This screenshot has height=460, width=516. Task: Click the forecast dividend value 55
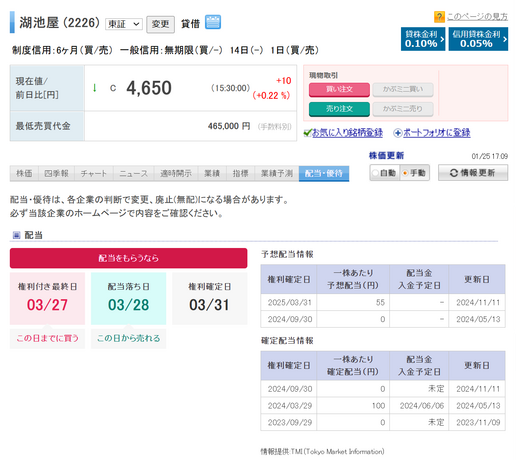coord(380,302)
